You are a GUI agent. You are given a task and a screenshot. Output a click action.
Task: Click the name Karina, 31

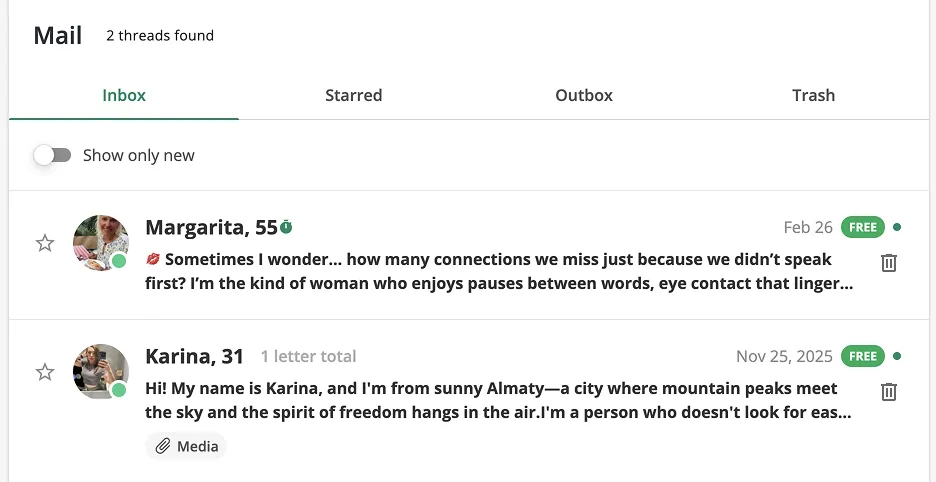[x=194, y=356]
